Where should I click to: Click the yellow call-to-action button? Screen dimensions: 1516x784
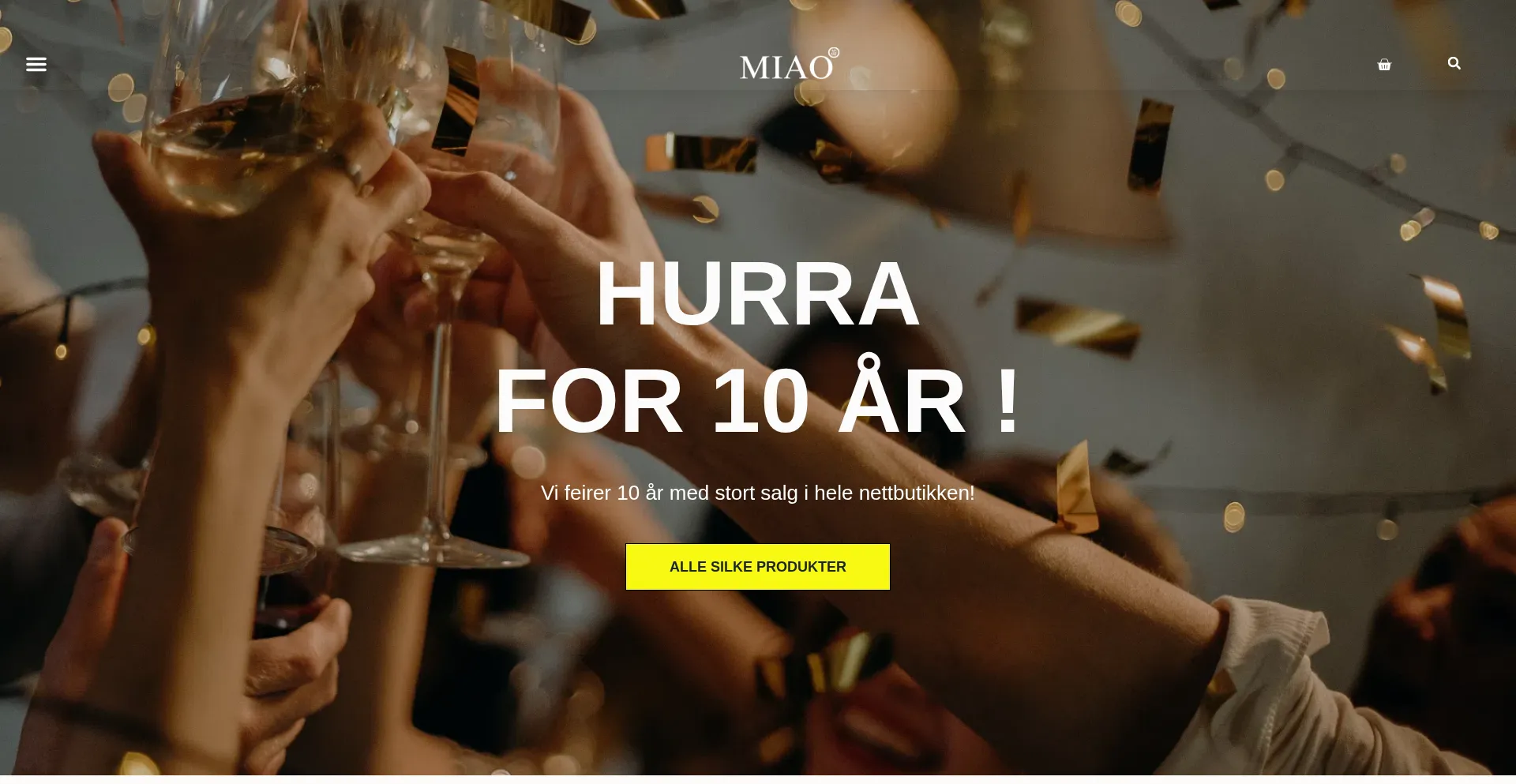(x=758, y=567)
